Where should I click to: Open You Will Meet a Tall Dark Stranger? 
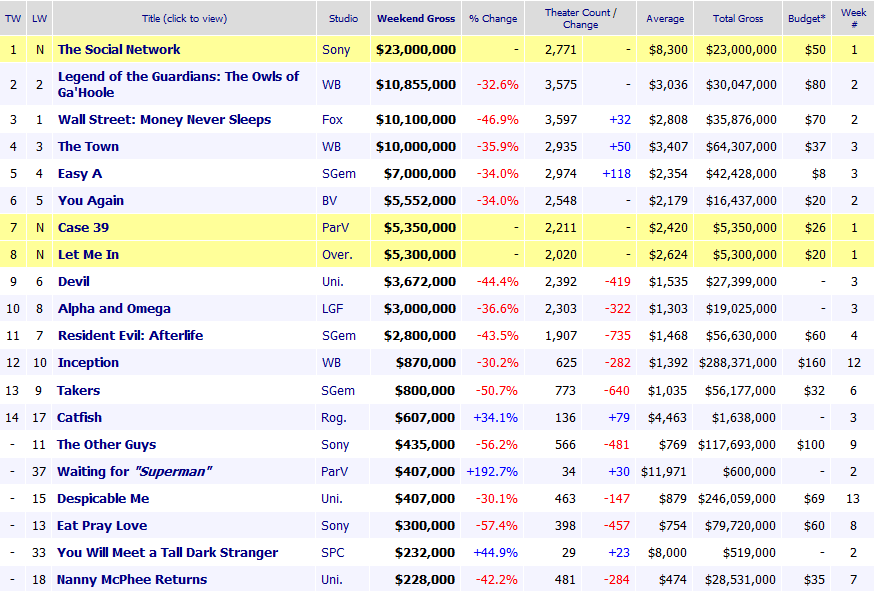[167, 553]
